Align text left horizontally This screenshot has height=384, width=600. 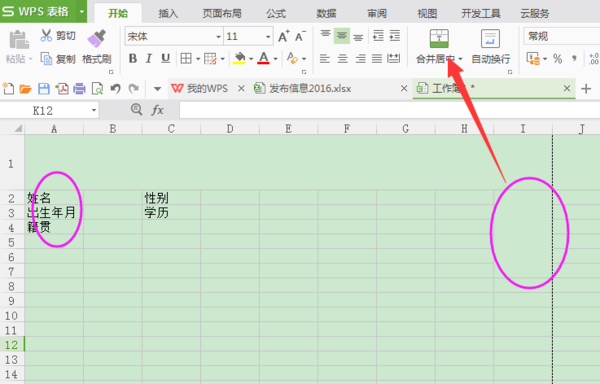tap(325, 59)
